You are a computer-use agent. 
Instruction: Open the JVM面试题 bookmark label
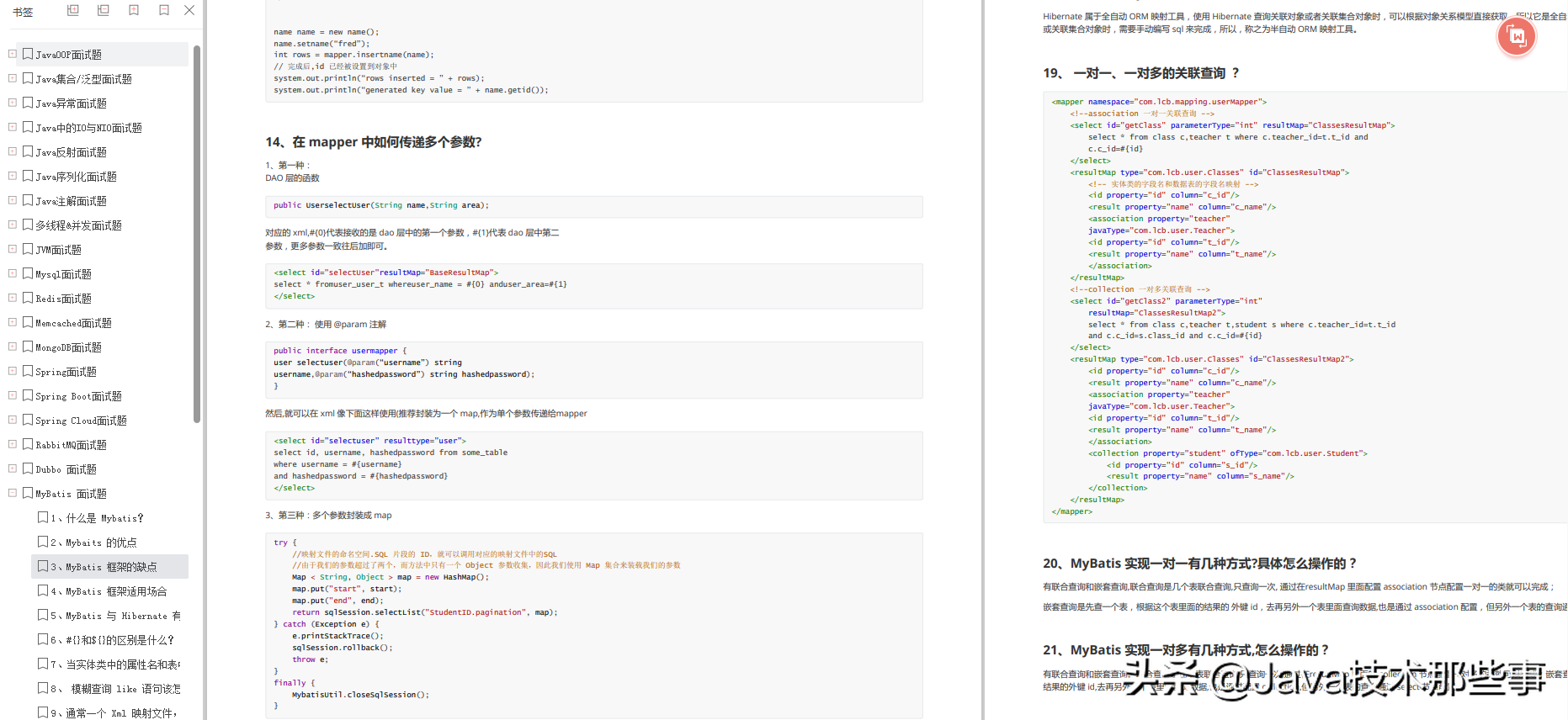point(58,250)
